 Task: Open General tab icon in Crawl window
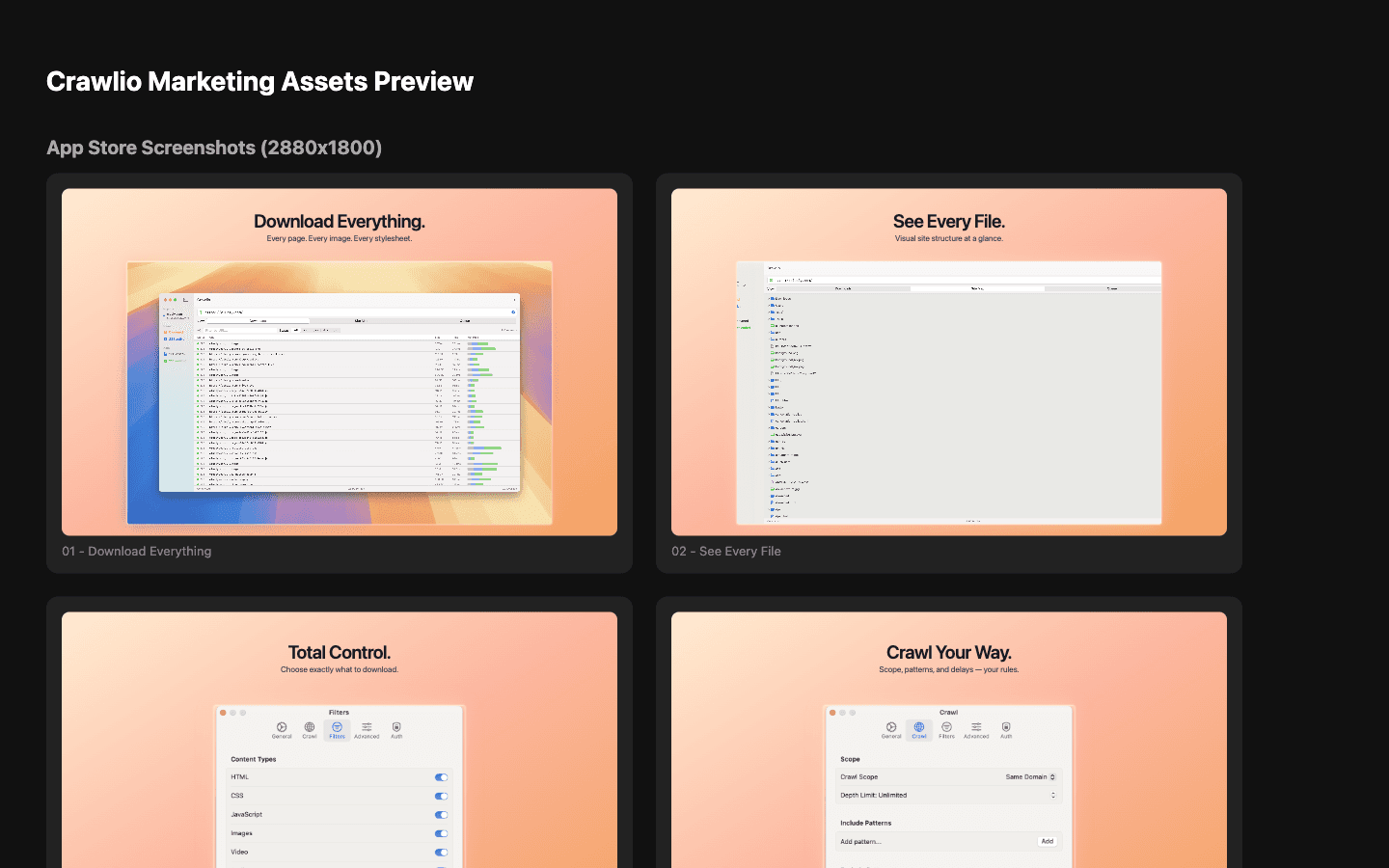pos(891,730)
